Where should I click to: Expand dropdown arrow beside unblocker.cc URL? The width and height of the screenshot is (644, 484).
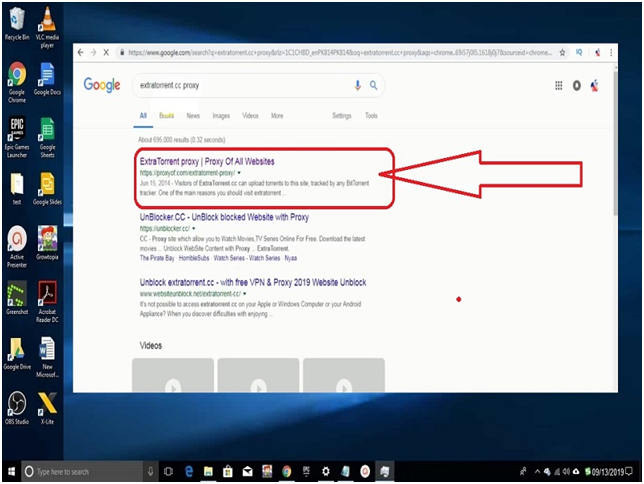193,228
